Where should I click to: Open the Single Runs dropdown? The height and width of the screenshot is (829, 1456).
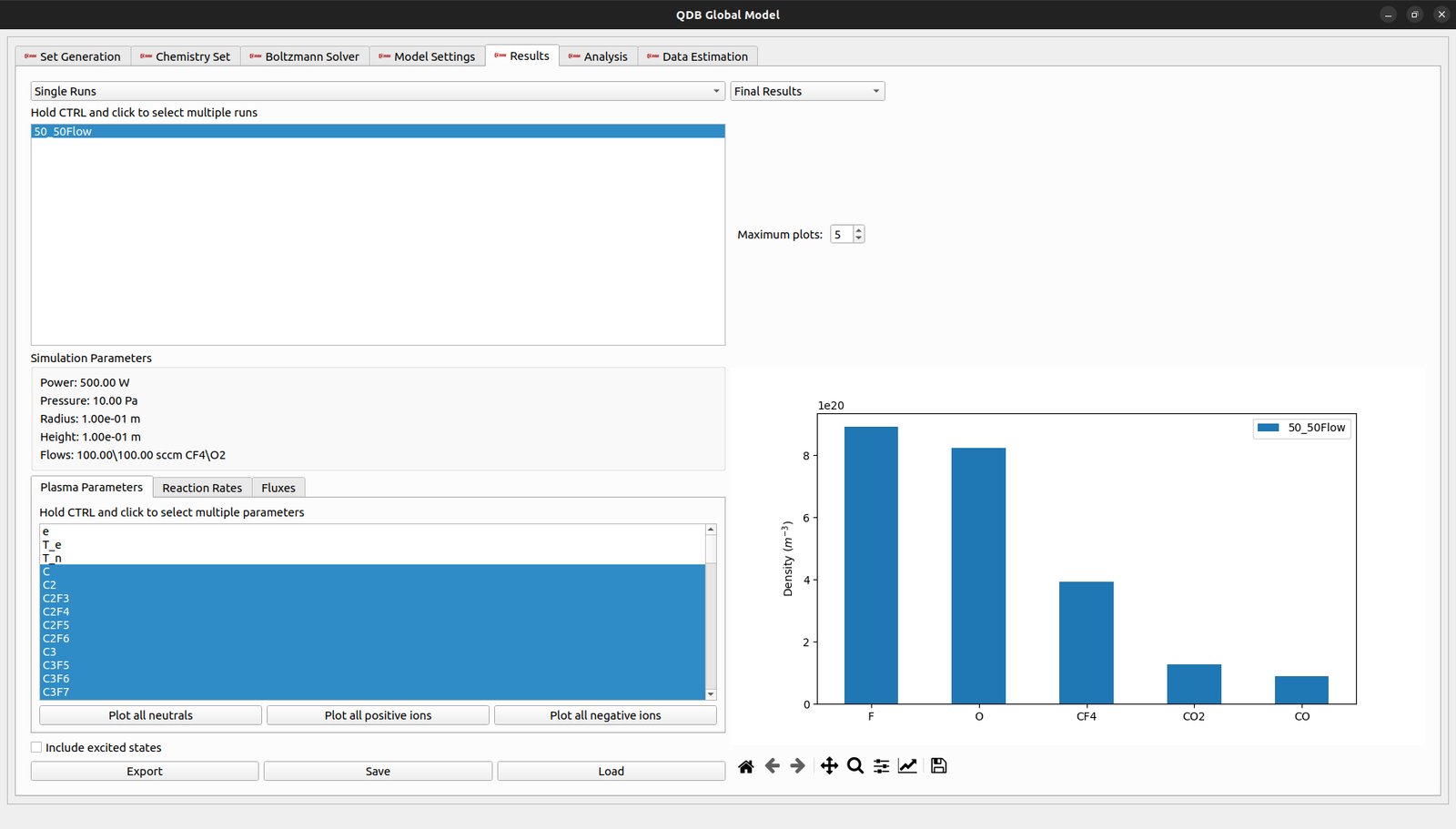tap(377, 91)
